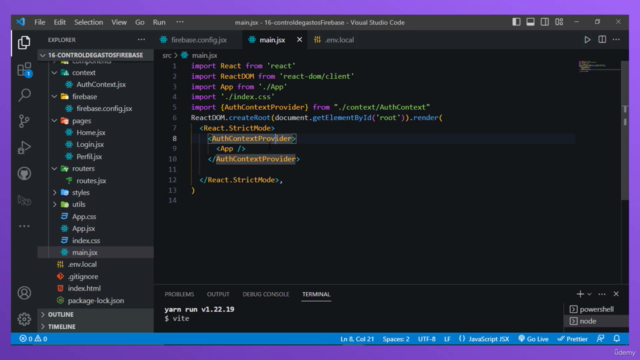Customize layout icon in title bar

pos(559,22)
